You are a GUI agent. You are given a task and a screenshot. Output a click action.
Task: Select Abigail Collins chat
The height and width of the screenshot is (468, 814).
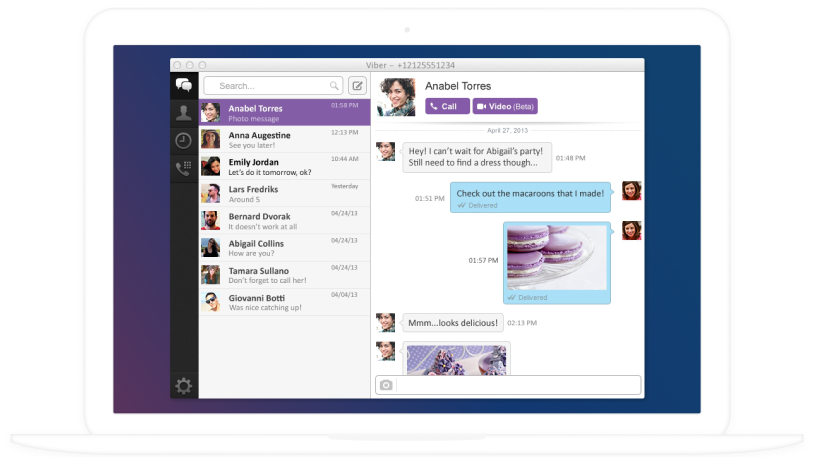pos(285,247)
